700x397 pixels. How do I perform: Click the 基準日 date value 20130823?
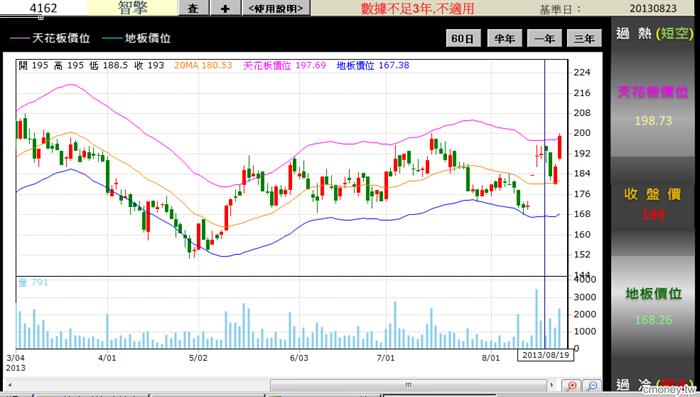653,8
